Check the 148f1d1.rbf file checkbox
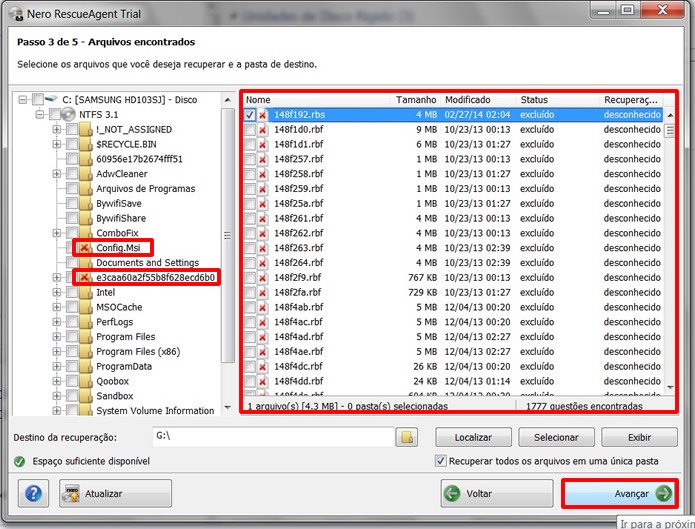The width and height of the screenshot is (695, 529). (250, 144)
